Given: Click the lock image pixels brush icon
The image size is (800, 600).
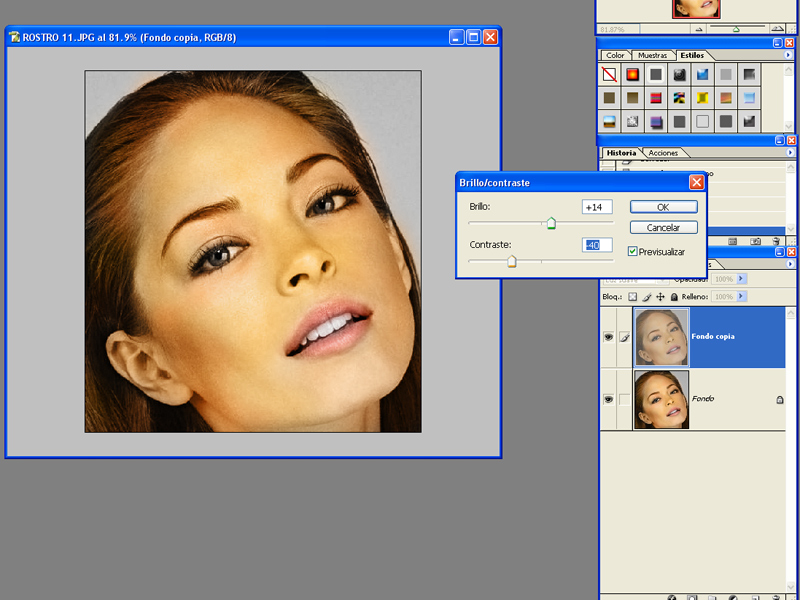Looking at the screenshot, I should click(x=646, y=296).
